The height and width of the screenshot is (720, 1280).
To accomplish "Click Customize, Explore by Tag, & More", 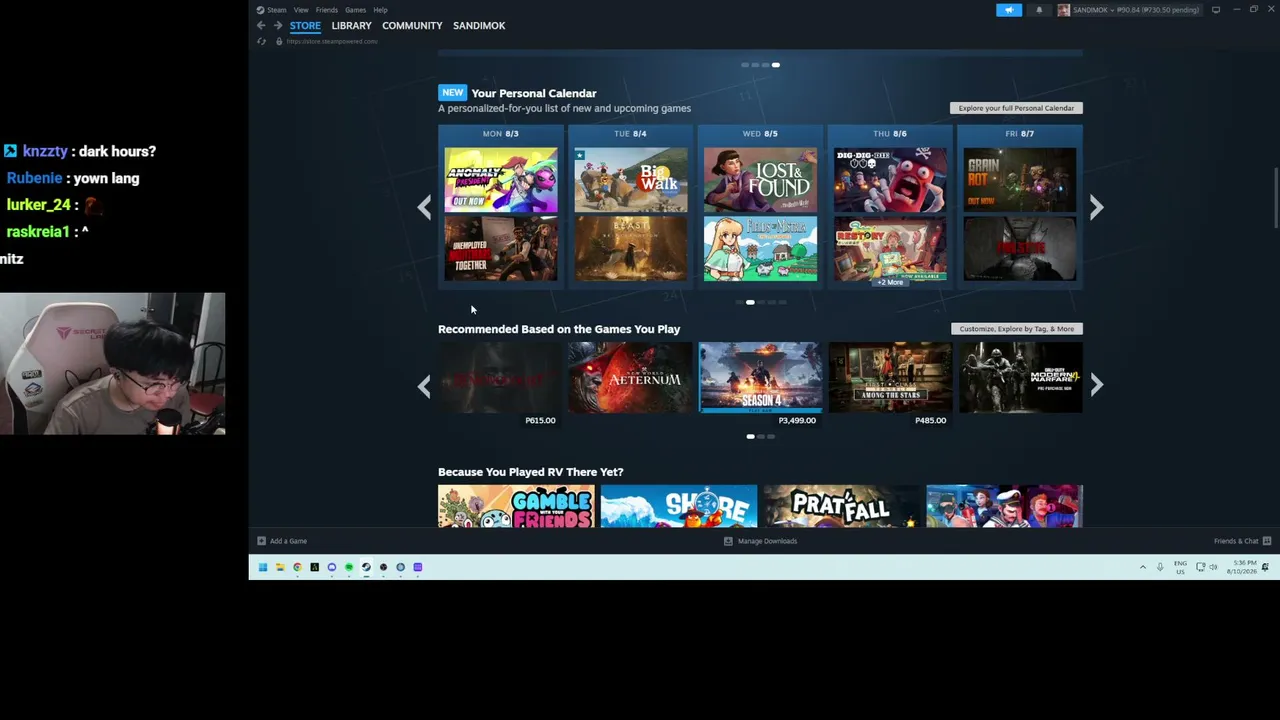I will coord(1017,329).
